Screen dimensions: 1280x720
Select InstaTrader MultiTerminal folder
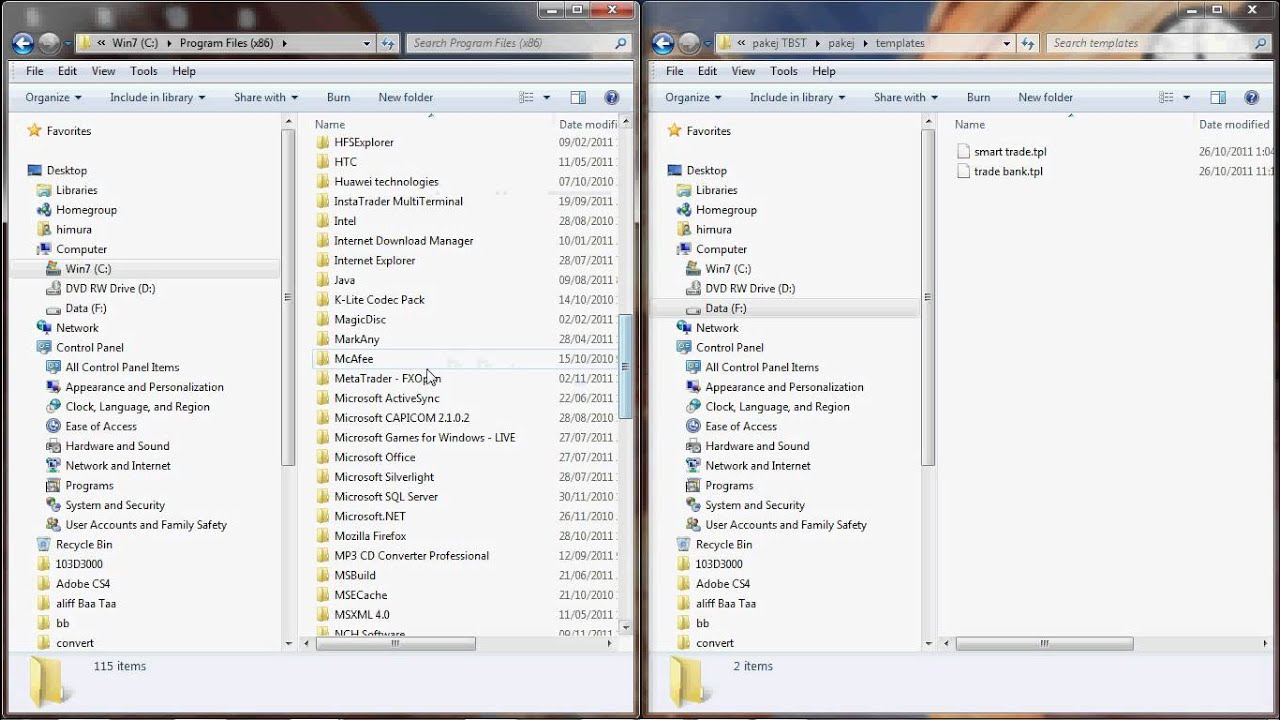click(x=398, y=201)
